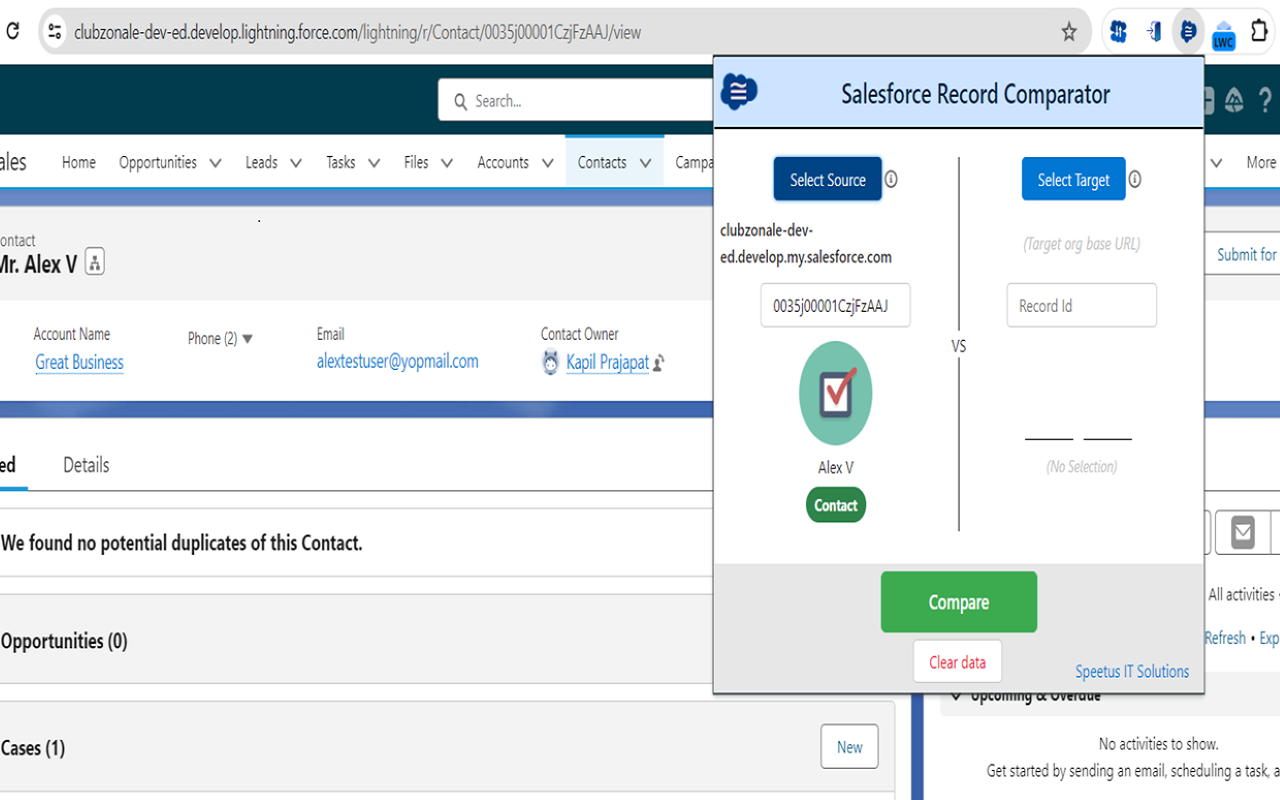Open Kapil Prajapat owner link
This screenshot has height=800, width=1280.
coord(608,362)
